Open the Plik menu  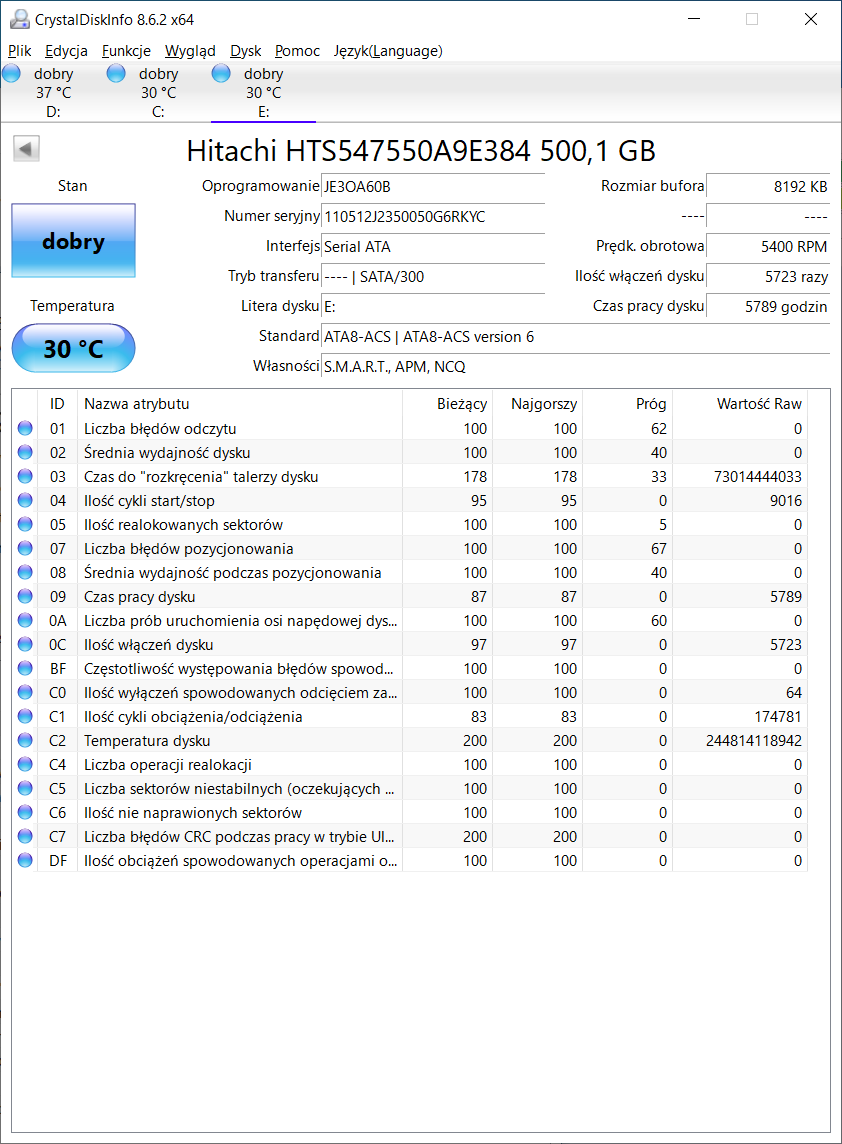click(20, 51)
